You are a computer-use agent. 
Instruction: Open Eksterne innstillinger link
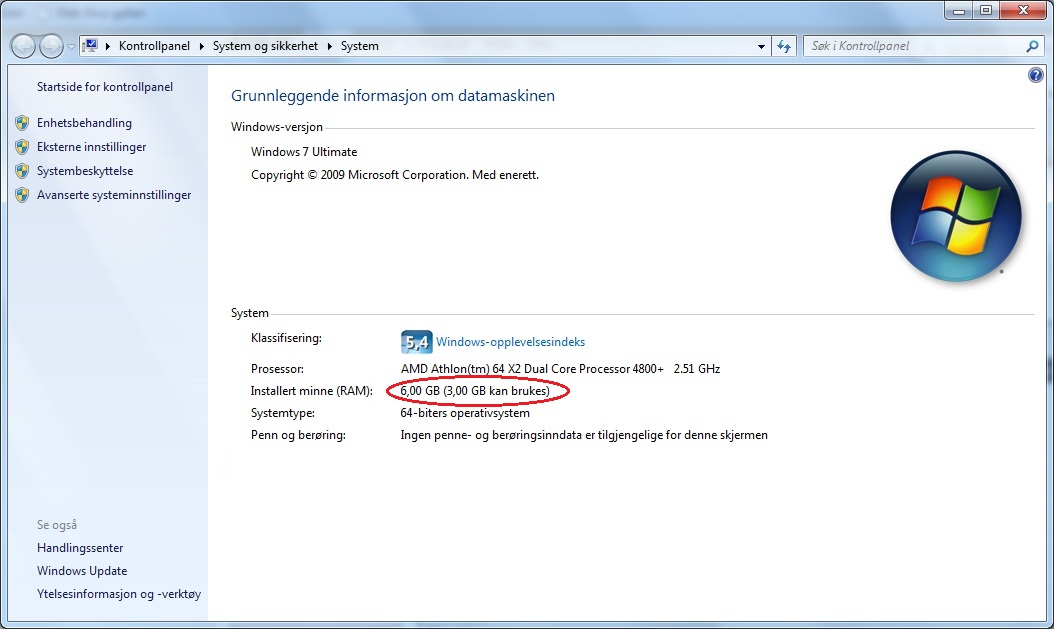[91, 147]
